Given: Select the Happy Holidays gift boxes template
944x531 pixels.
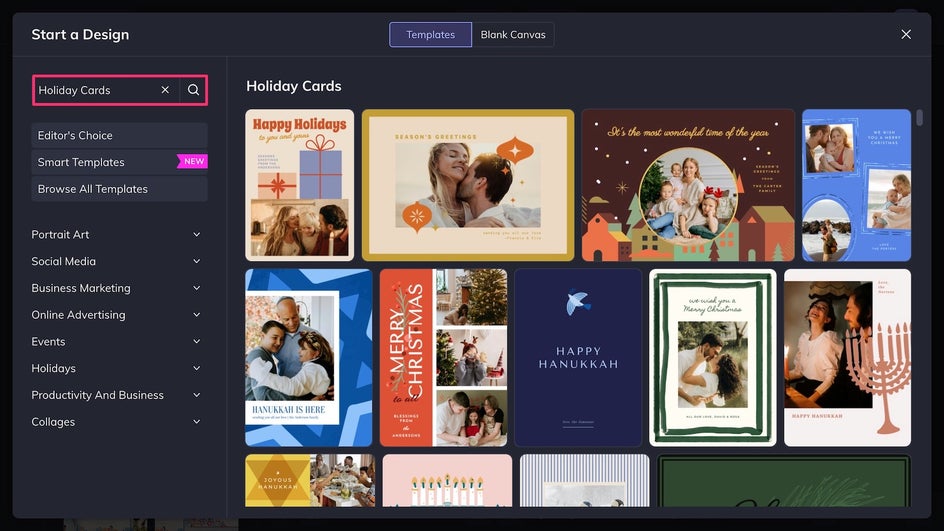Looking at the screenshot, I should 300,185.
